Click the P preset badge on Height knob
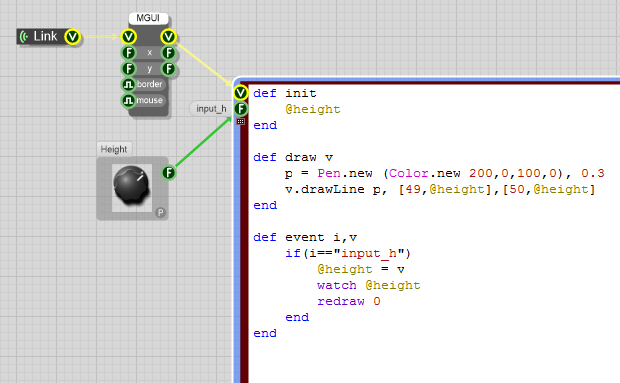 point(160,213)
